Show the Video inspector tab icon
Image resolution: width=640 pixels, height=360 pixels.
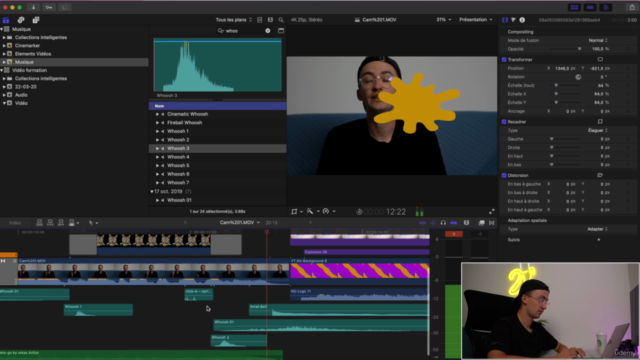(505, 20)
